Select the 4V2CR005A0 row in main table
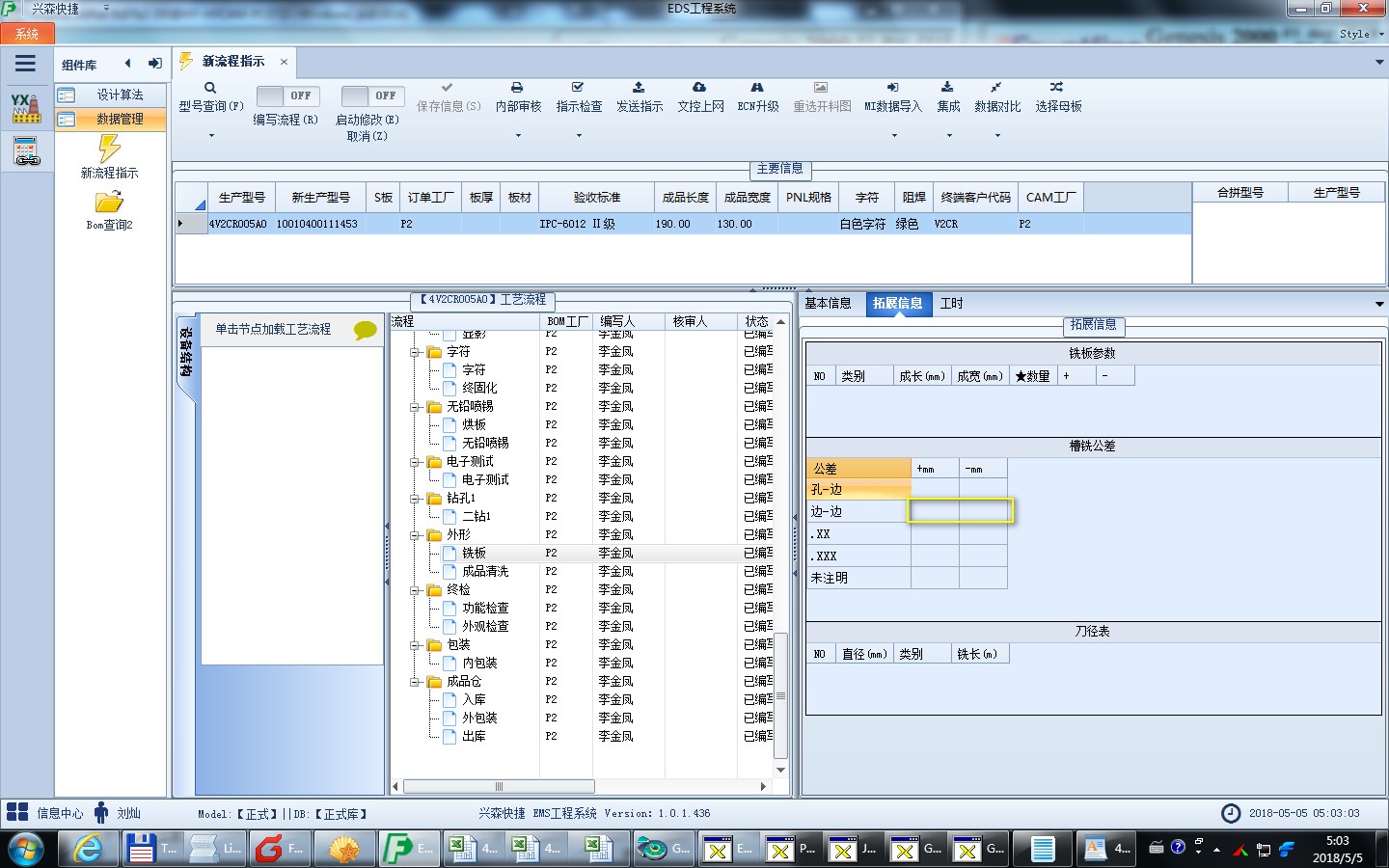Viewport: 1389px width, 868px height. click(x=683, y=224)
